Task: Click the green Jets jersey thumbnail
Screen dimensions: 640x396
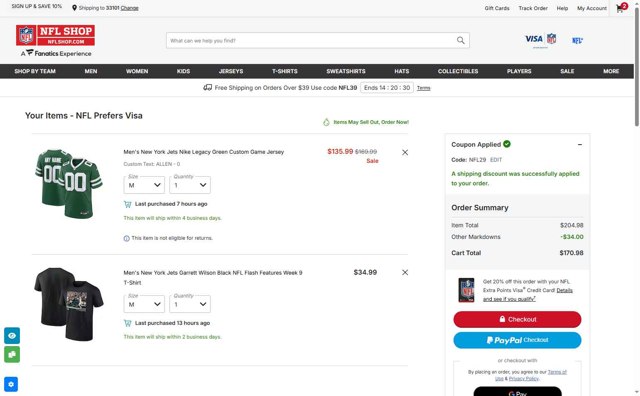Action: tap(69, 184)
